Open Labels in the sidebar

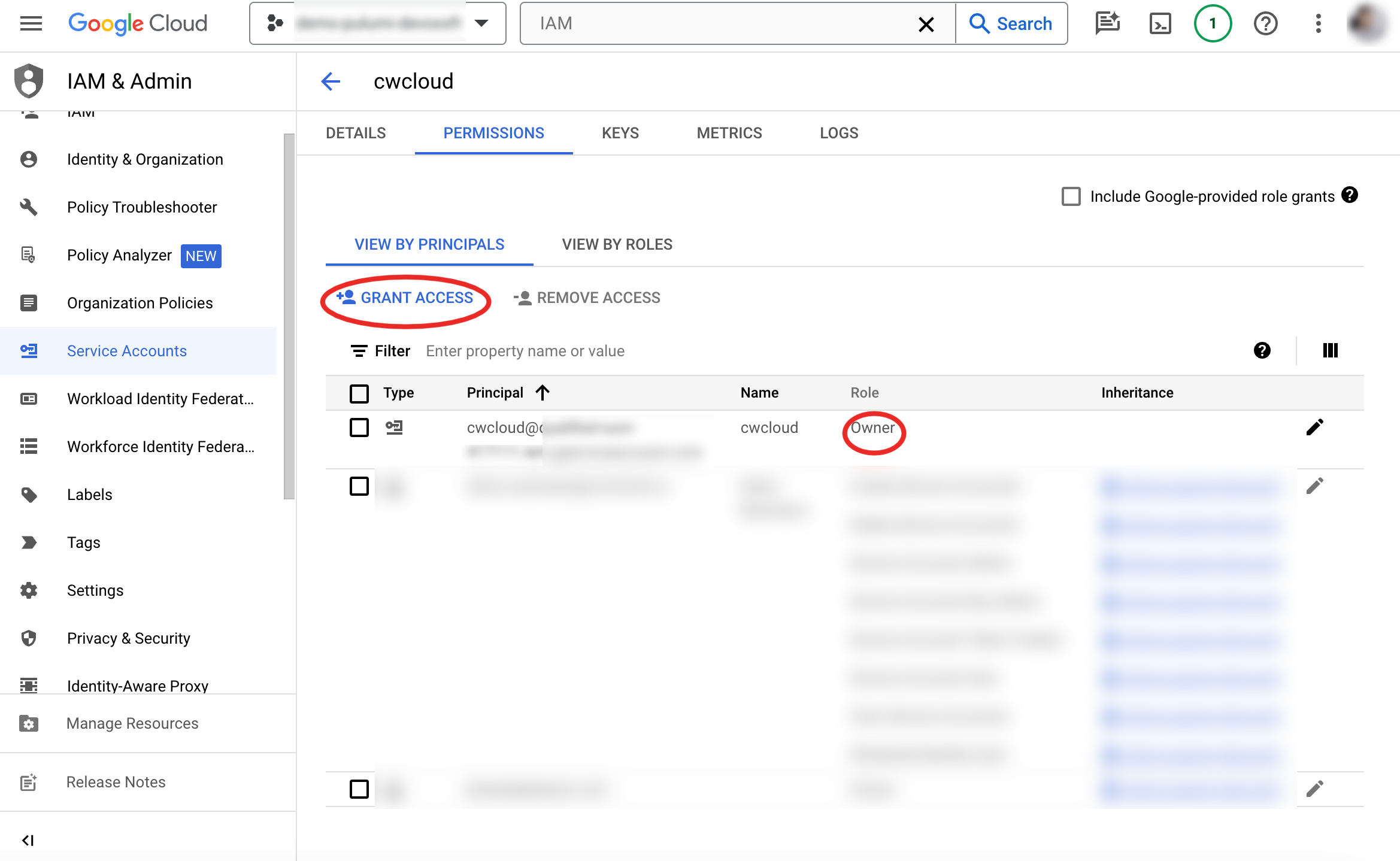(139, 495)
